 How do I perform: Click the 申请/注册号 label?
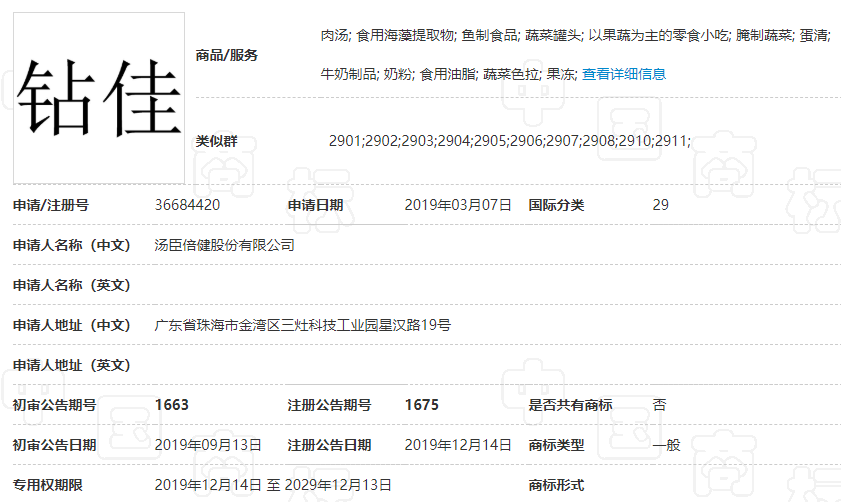point(51,205)
